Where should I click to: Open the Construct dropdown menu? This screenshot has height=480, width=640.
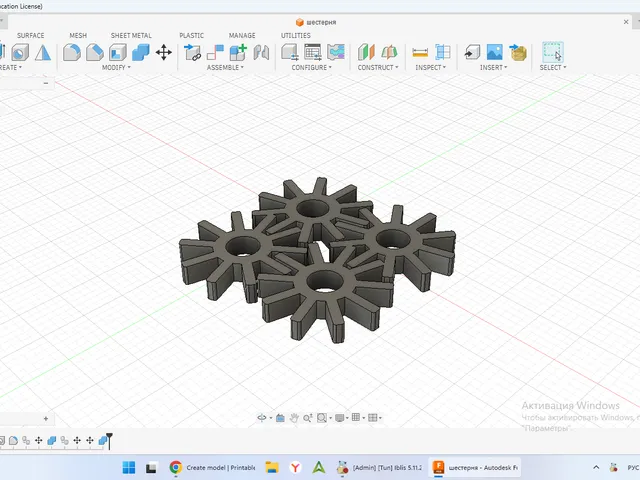pos(378,67)
